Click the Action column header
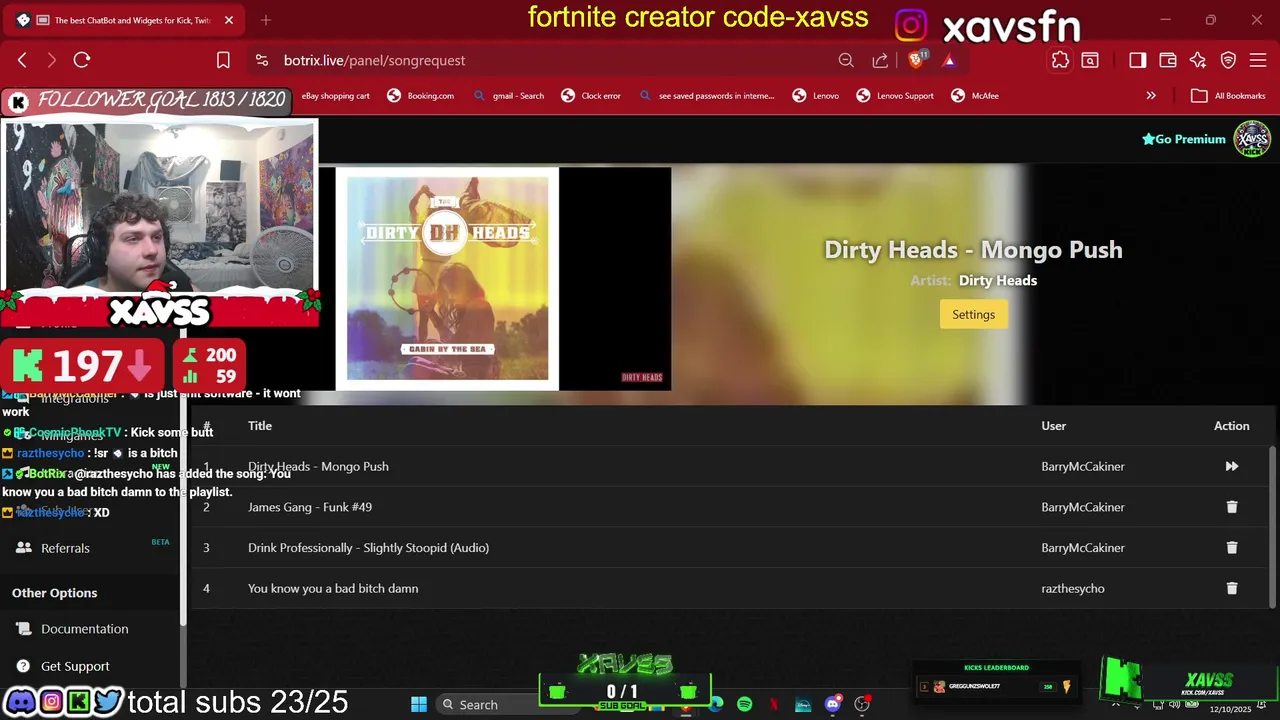This screenshot has width=1280, height=720. click(x=1231, y=426)
